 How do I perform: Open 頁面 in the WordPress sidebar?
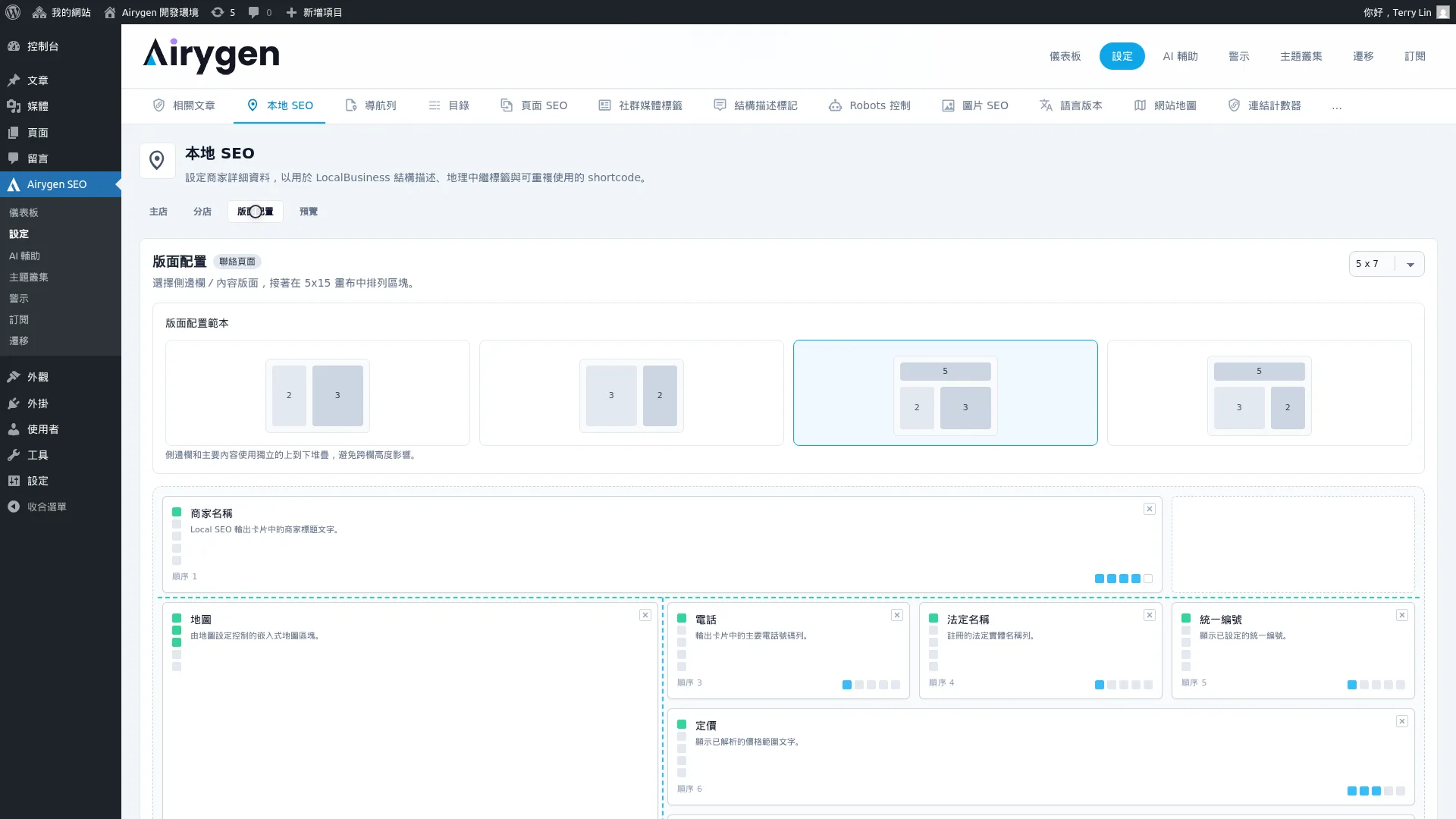pyautogui.click(x=61, y=133)
